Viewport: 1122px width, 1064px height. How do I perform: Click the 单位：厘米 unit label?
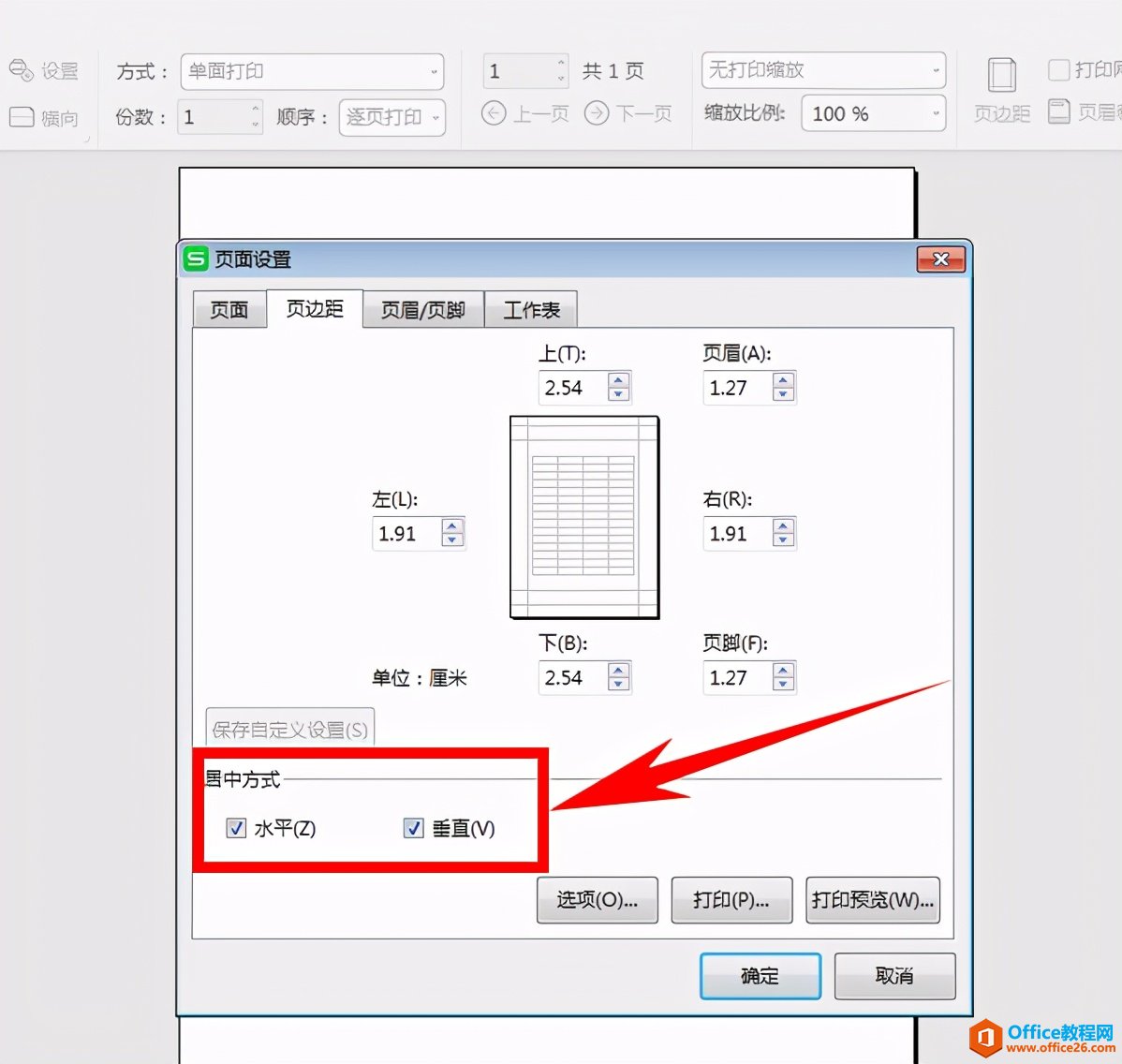[x=420, y=677]
